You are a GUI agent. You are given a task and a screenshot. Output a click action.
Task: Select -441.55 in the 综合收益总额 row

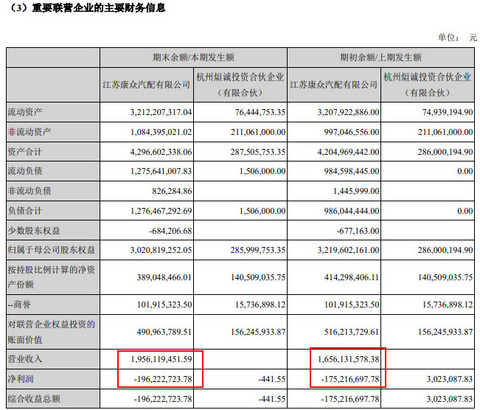point(272,399)
